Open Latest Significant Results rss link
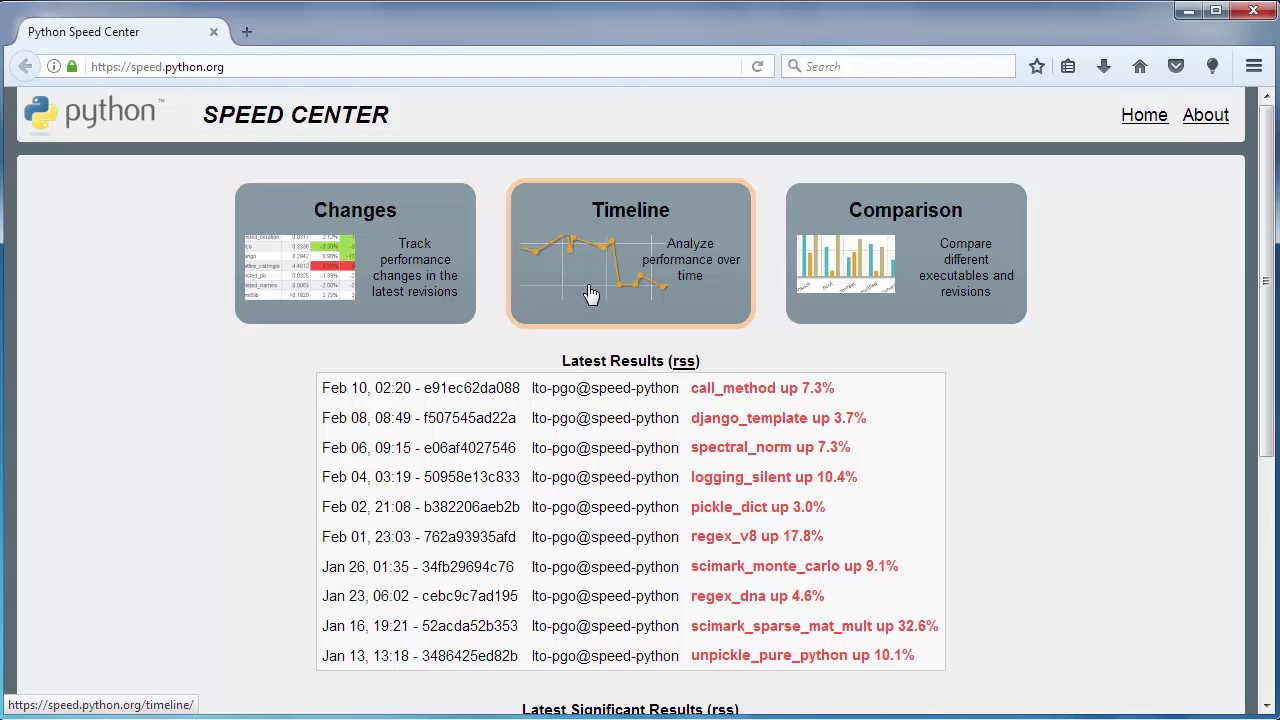 coord(722,710)
